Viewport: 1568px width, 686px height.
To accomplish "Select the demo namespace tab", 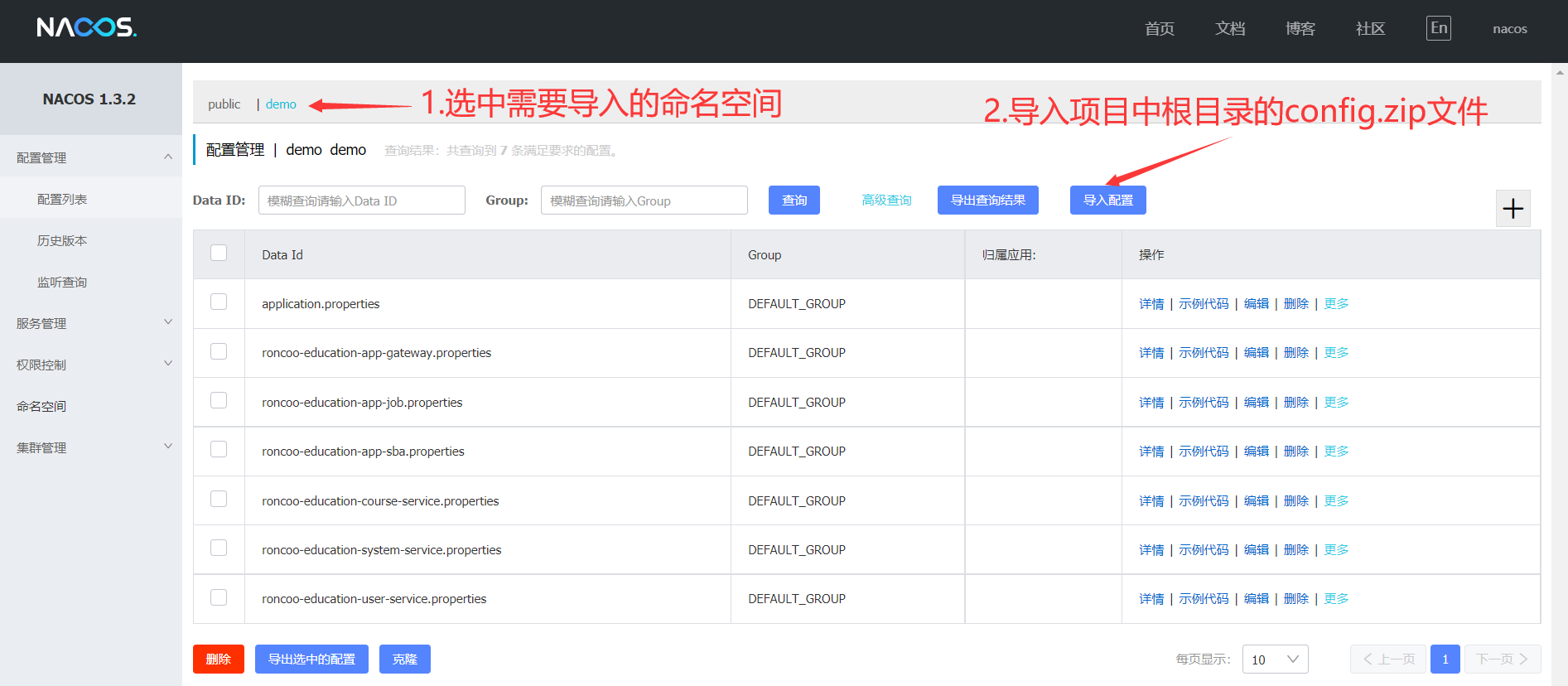I will point(281,104).
